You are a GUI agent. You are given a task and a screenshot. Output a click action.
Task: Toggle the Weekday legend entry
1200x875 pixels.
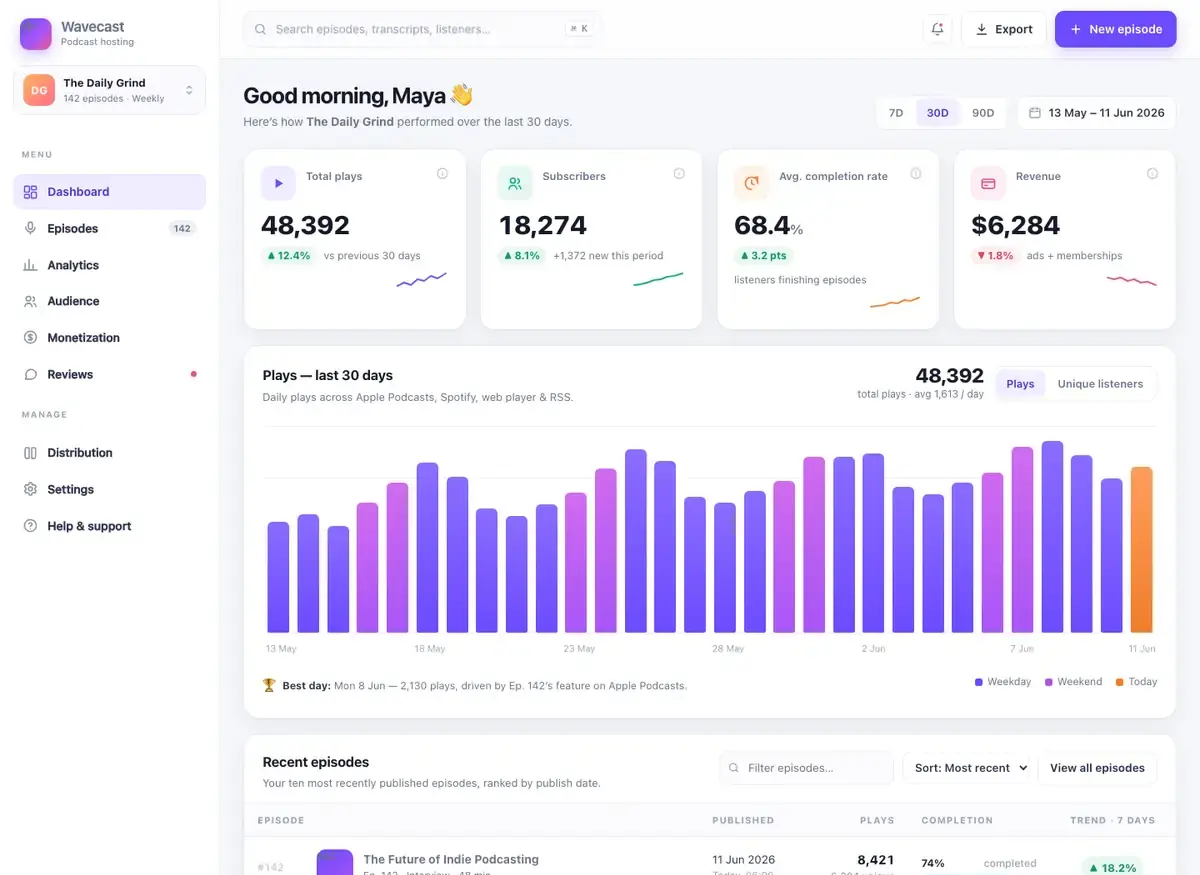point(1003,682)
